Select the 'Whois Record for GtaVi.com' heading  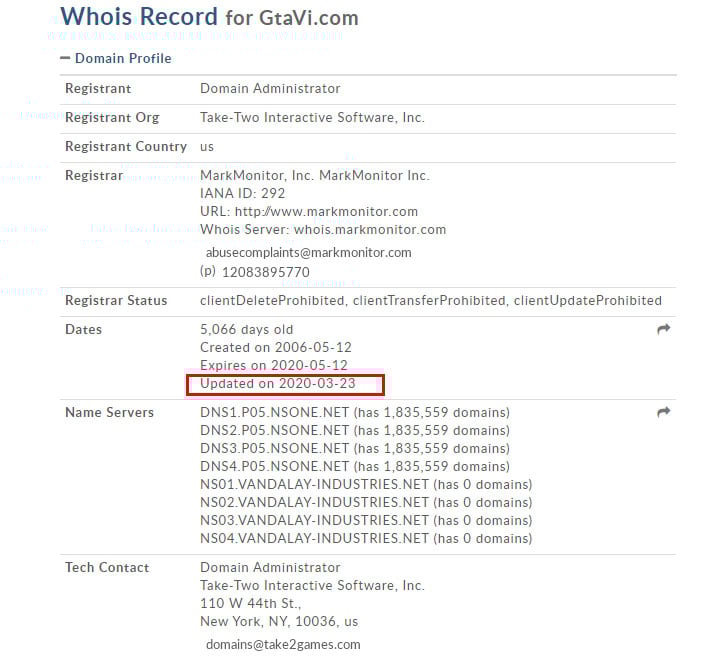(210, 17)
